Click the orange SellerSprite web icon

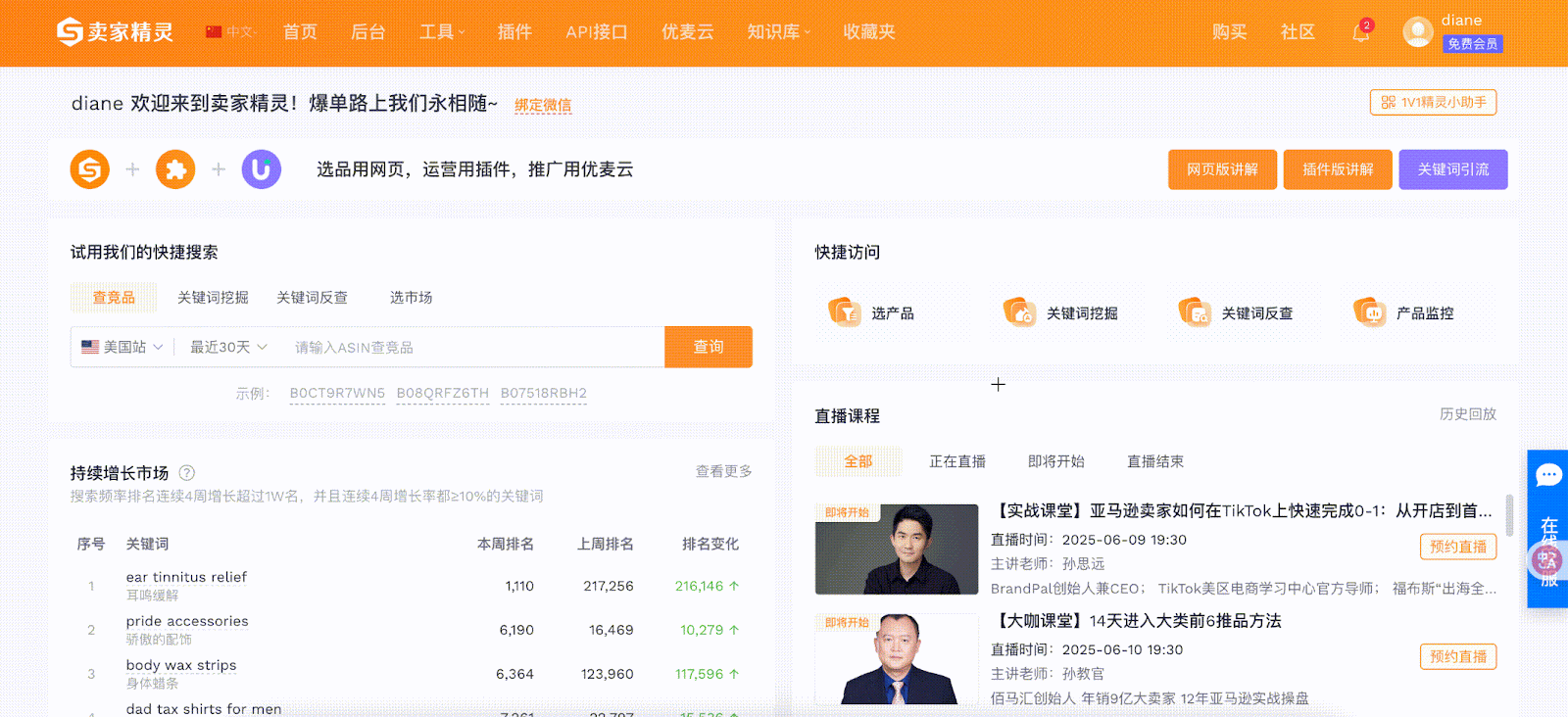(90, 169)
